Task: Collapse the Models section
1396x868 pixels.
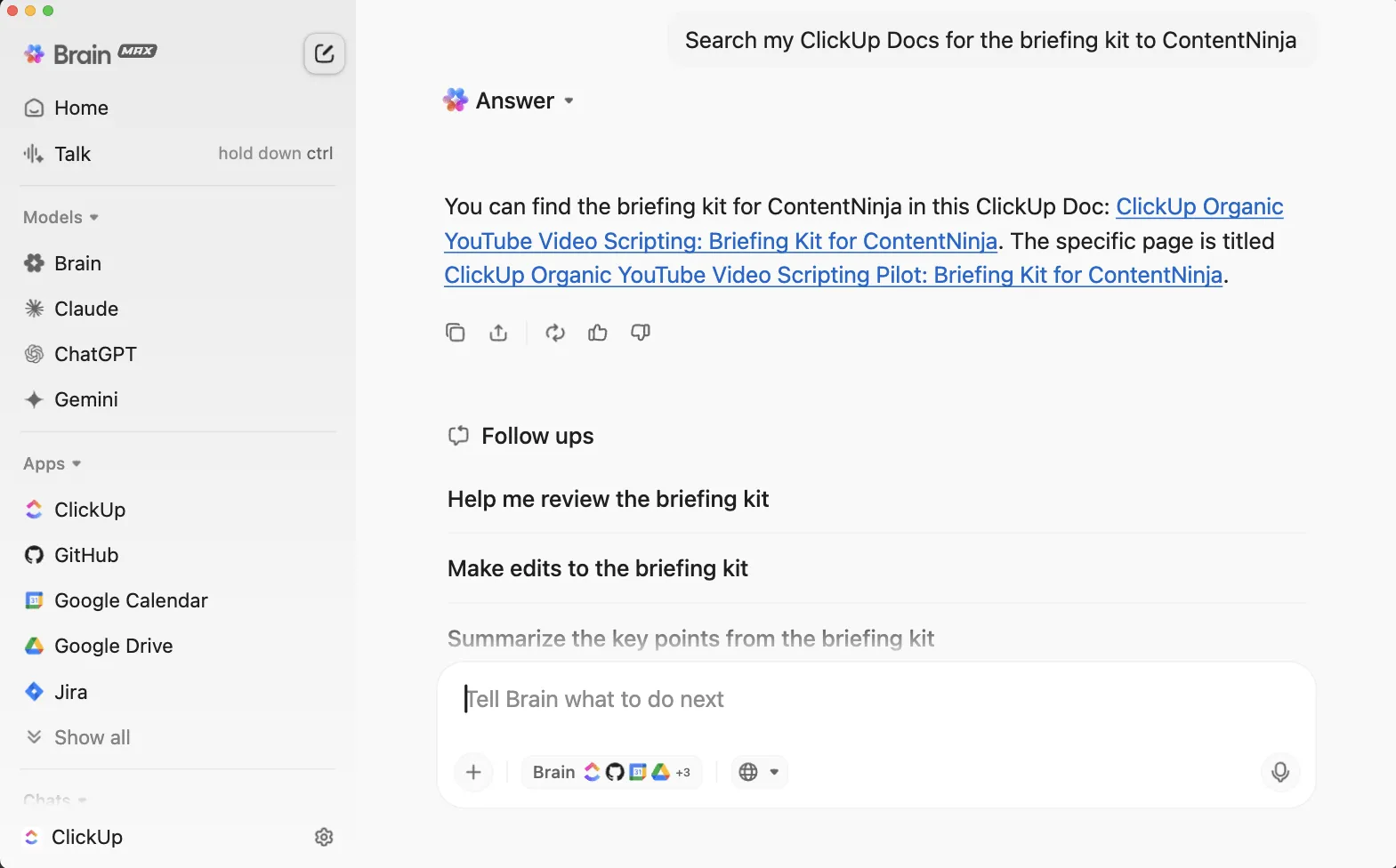Action: 61,217
